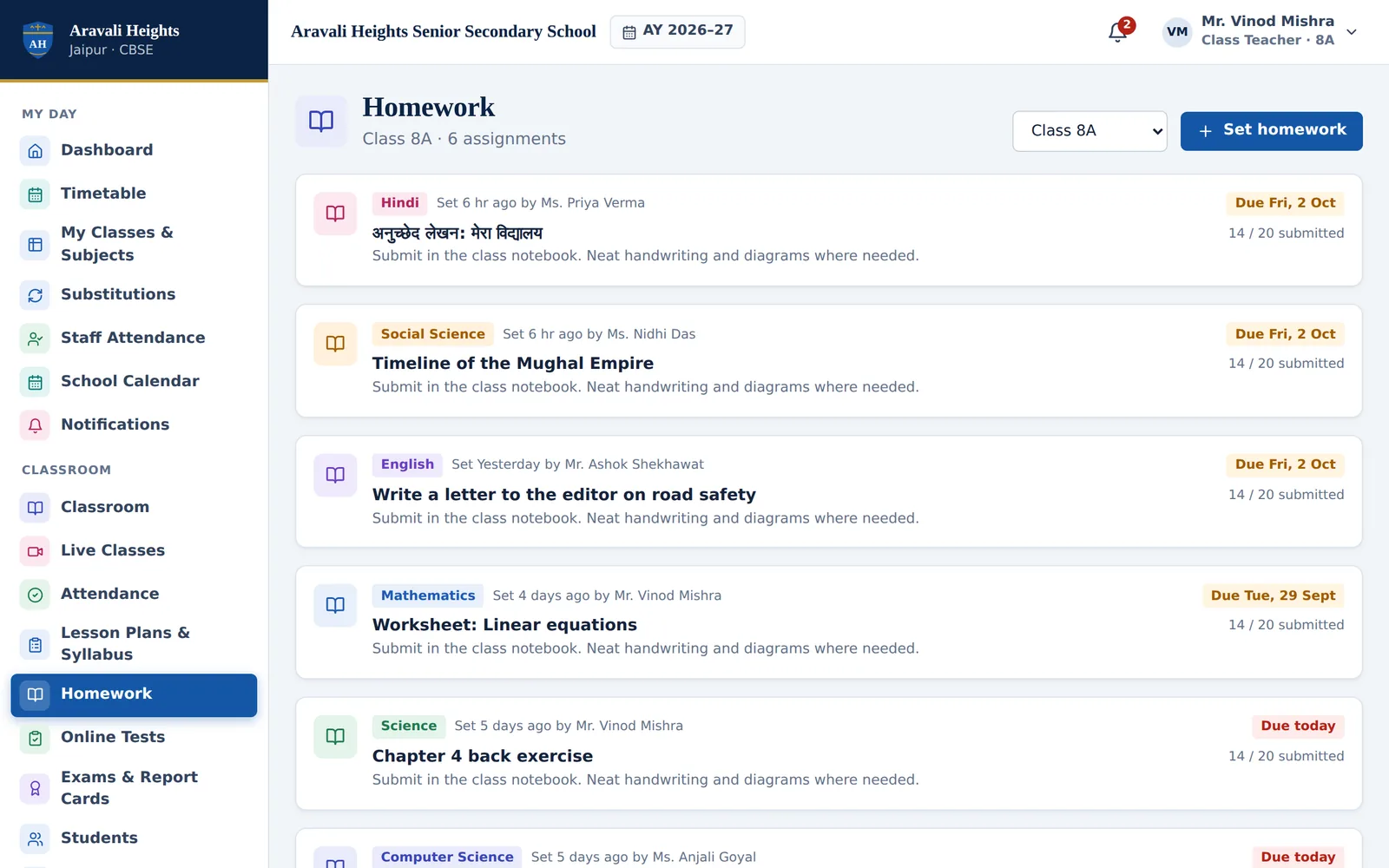Screen dimensions: 1389x868
Task: Click the Due Tue, 29 Sept badge
Action: click(x=1273, y=595)
